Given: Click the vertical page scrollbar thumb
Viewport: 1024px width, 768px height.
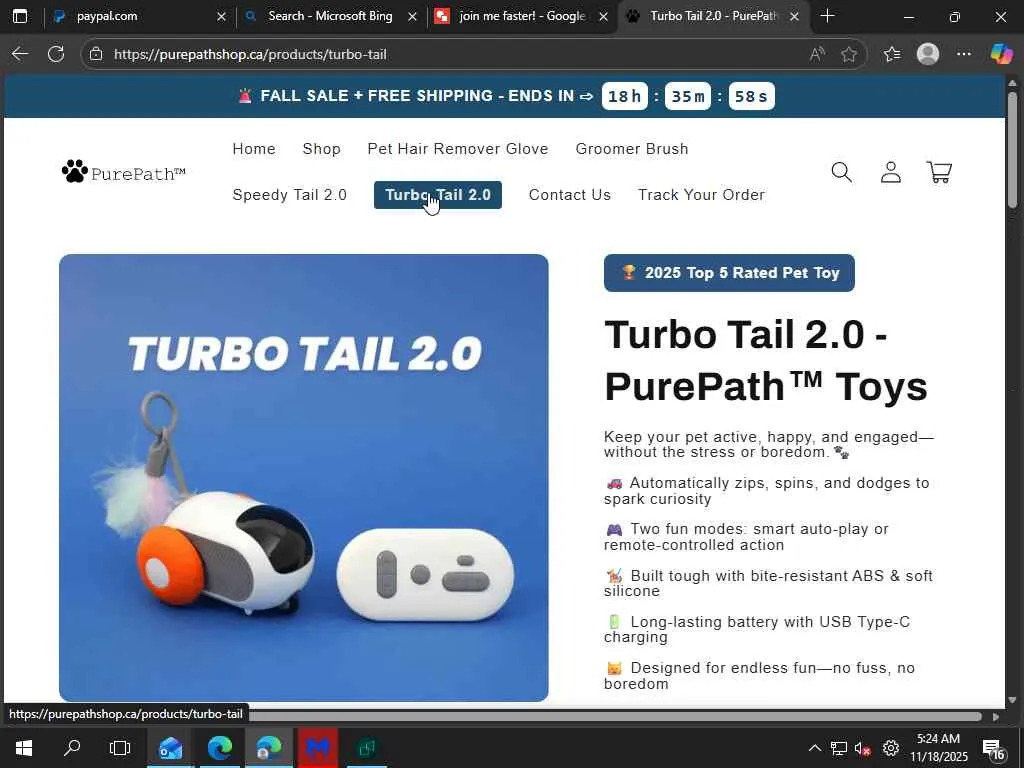Looking at the screenshot, I should pos(1012,150).
